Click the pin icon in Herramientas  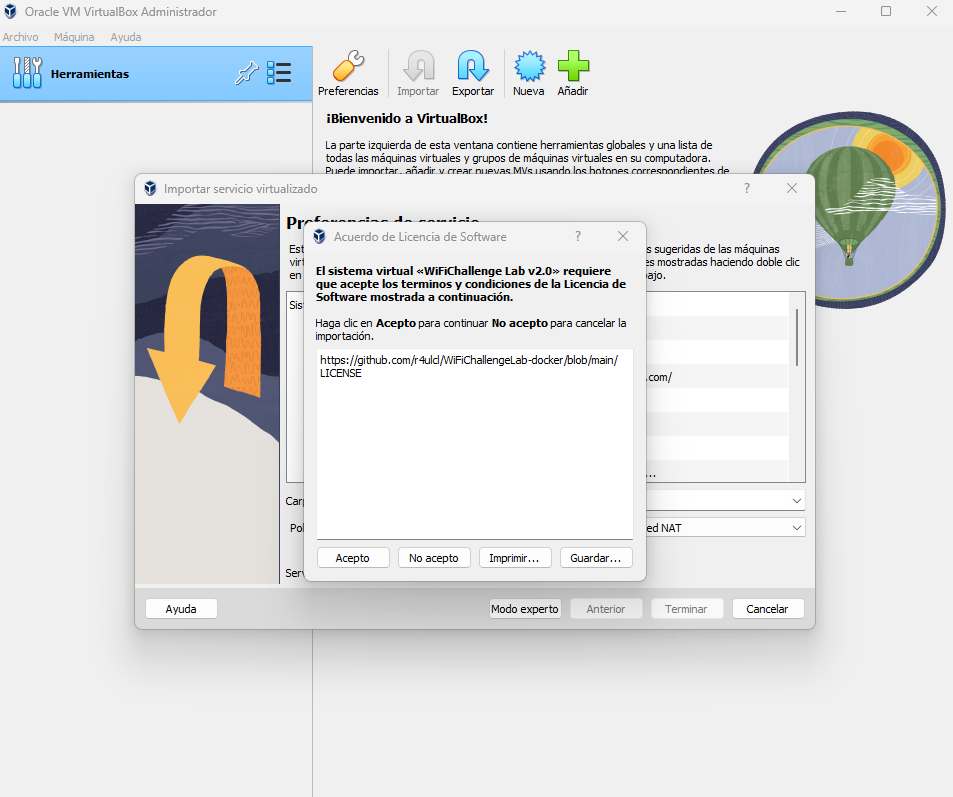(246, 73)
